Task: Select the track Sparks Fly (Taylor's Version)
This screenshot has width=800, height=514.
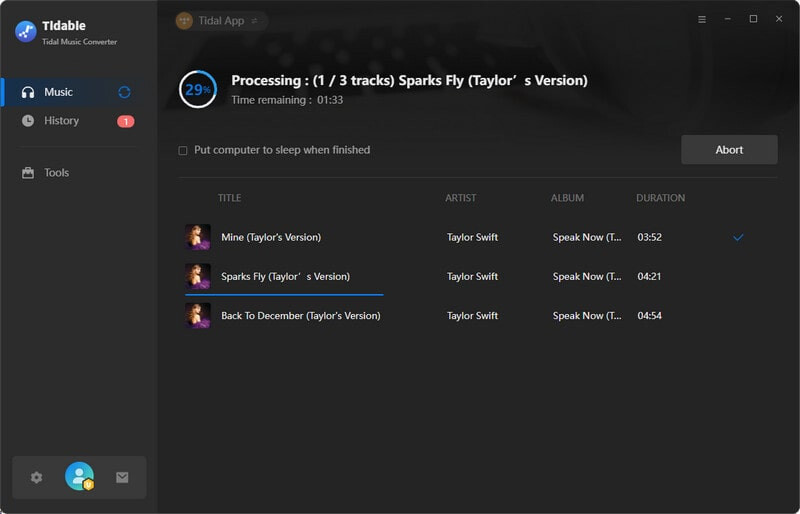Action: coord(286,276)
